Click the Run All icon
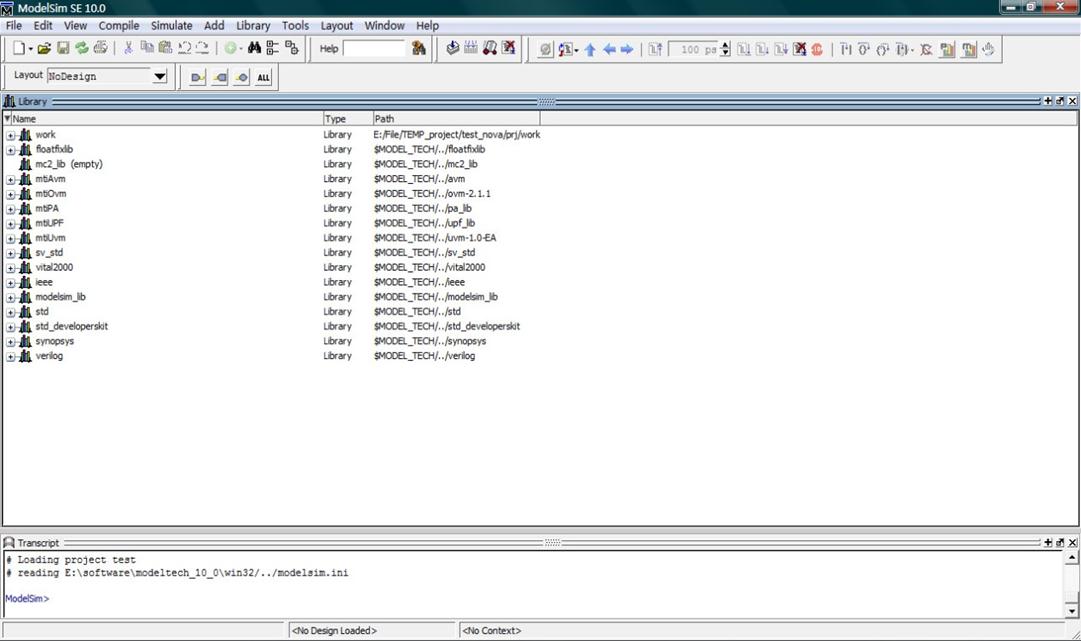This screenshot has height=641, width=1081. (780, 50)
